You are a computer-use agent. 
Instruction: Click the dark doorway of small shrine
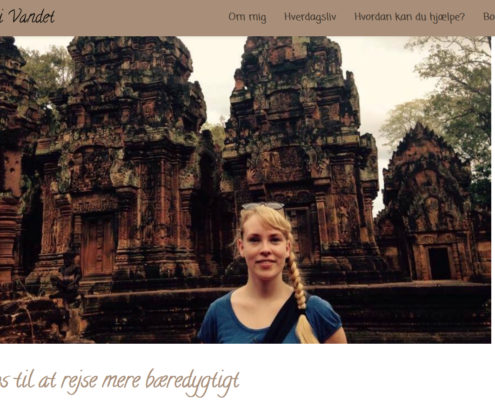click(439, 263)
